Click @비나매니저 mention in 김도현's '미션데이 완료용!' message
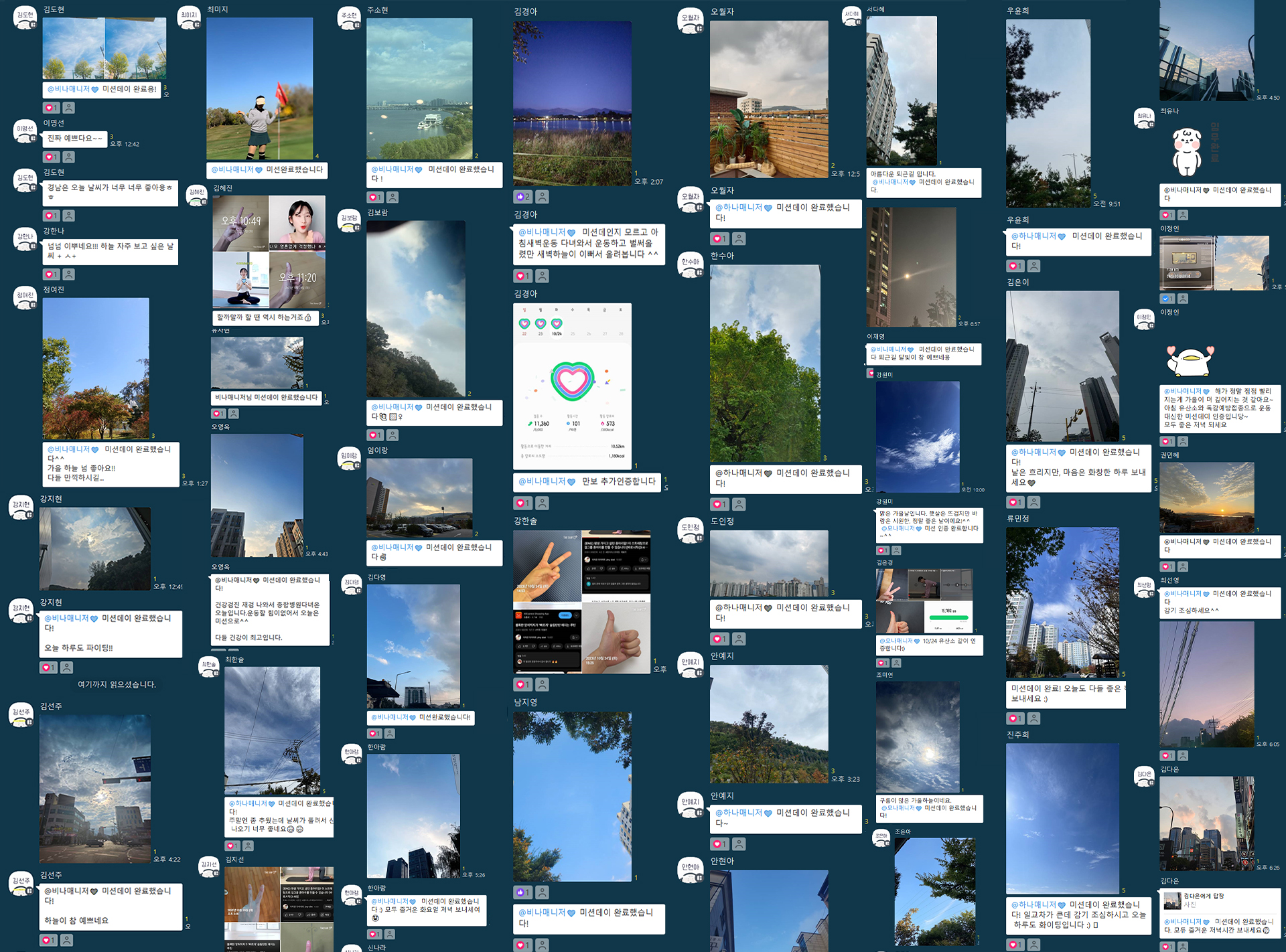Screen dimensions: 1286x952 pos(73,89)
